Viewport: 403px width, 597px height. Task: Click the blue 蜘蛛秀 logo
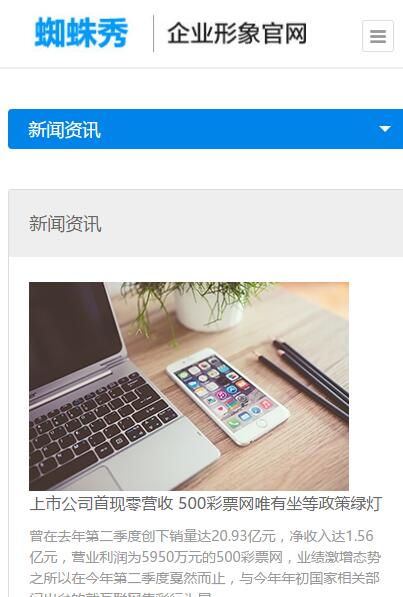81,33
